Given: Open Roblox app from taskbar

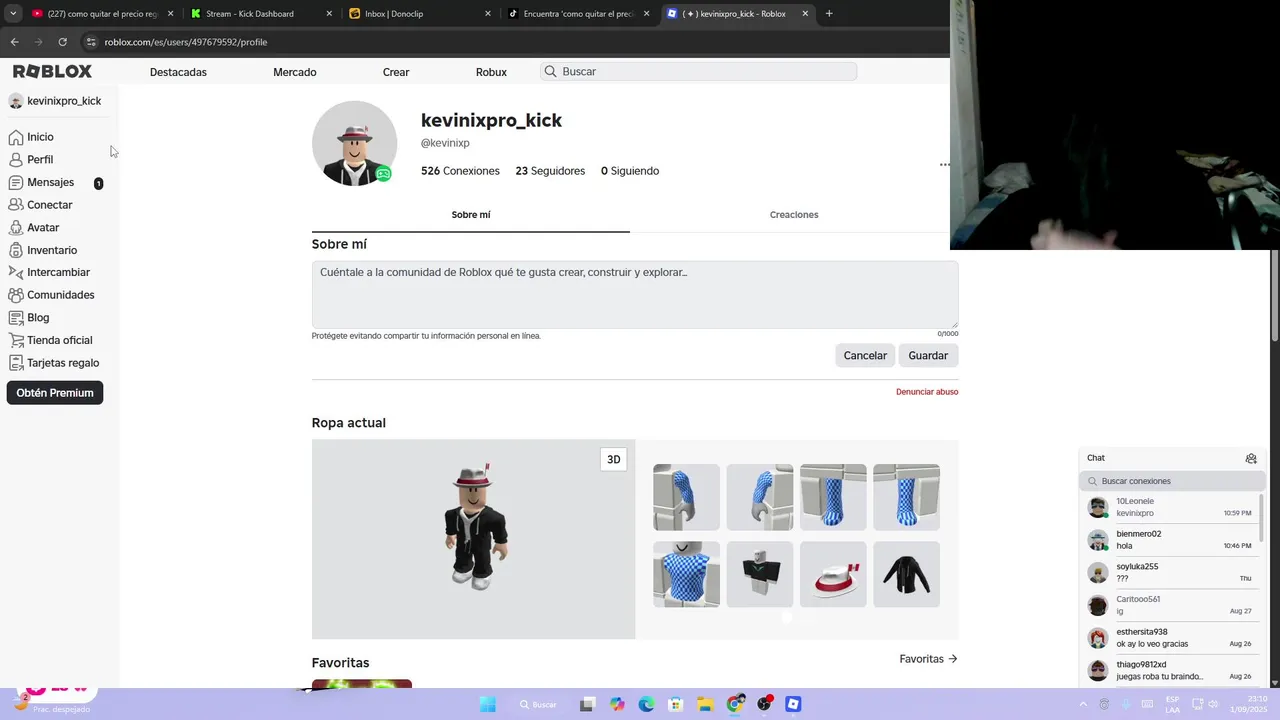Looking at the screenshot, I should 793,704.
